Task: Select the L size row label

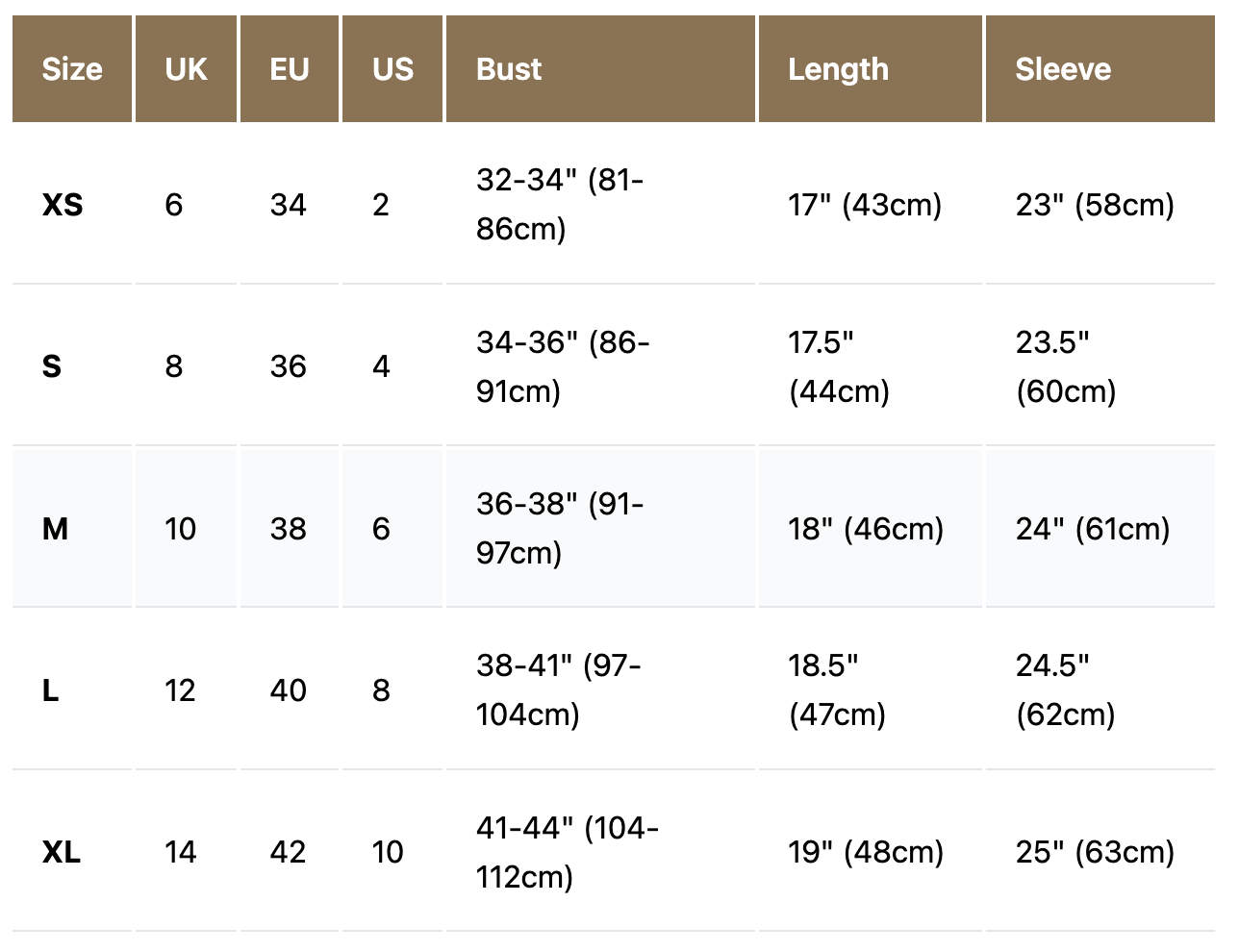Action: tap(51, 689)
